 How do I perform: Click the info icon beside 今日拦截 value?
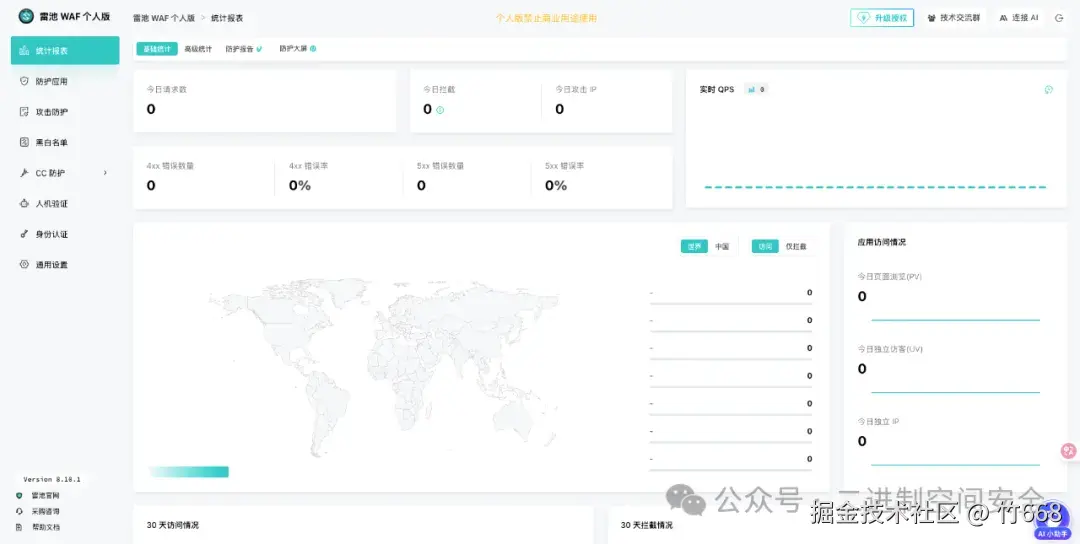[440, 109]
